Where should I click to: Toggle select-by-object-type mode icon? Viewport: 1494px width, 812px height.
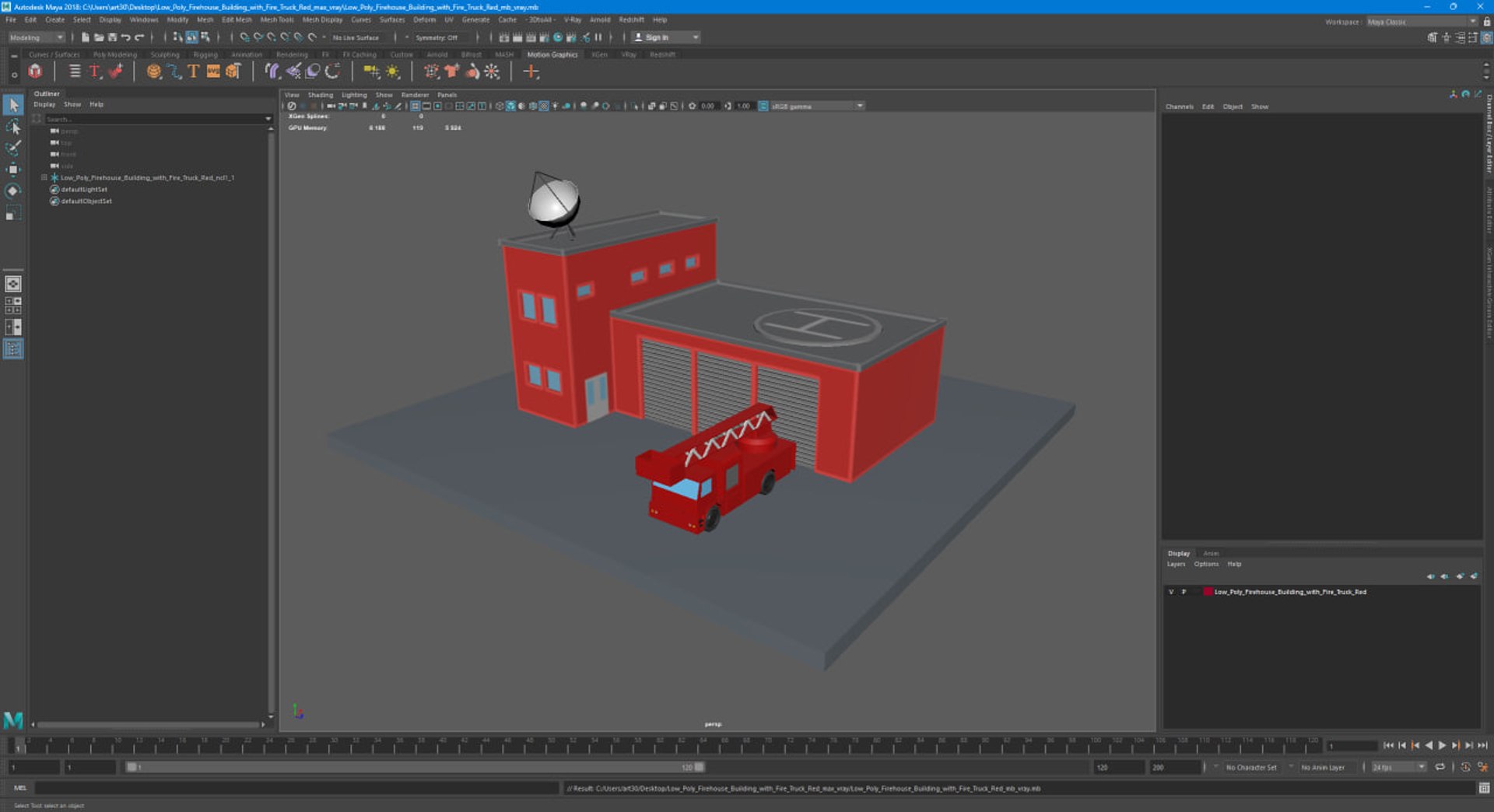(191, 37)
